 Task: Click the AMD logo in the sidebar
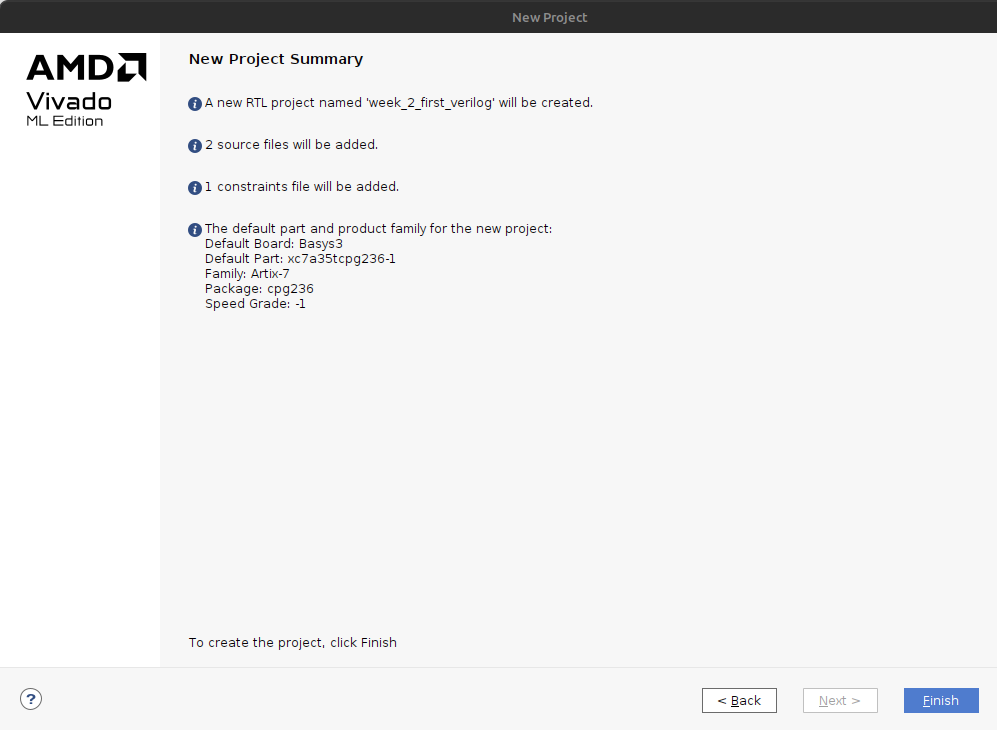[86, 67]
